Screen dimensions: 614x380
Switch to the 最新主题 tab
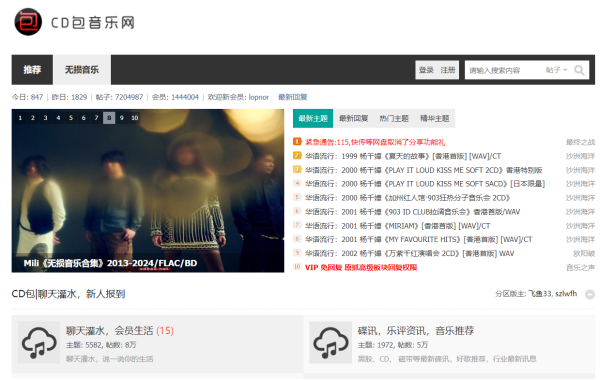(x=313, y=118)
